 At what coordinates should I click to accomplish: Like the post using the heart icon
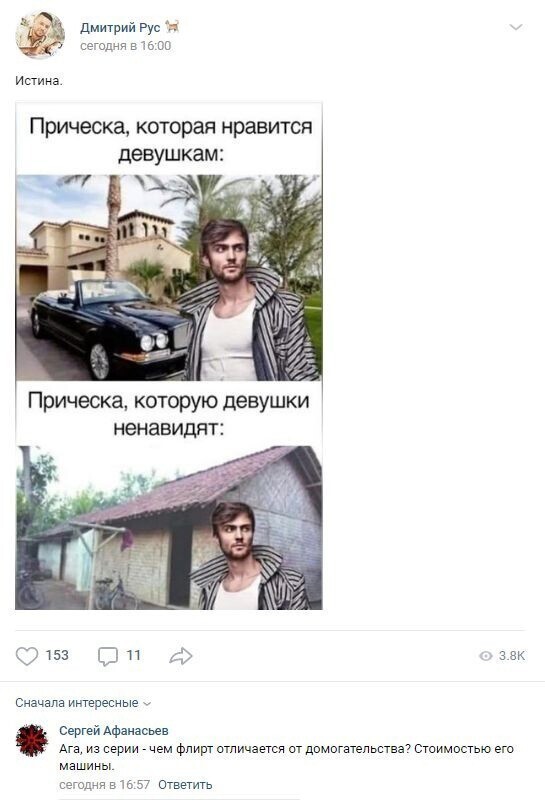coord(27,656)
